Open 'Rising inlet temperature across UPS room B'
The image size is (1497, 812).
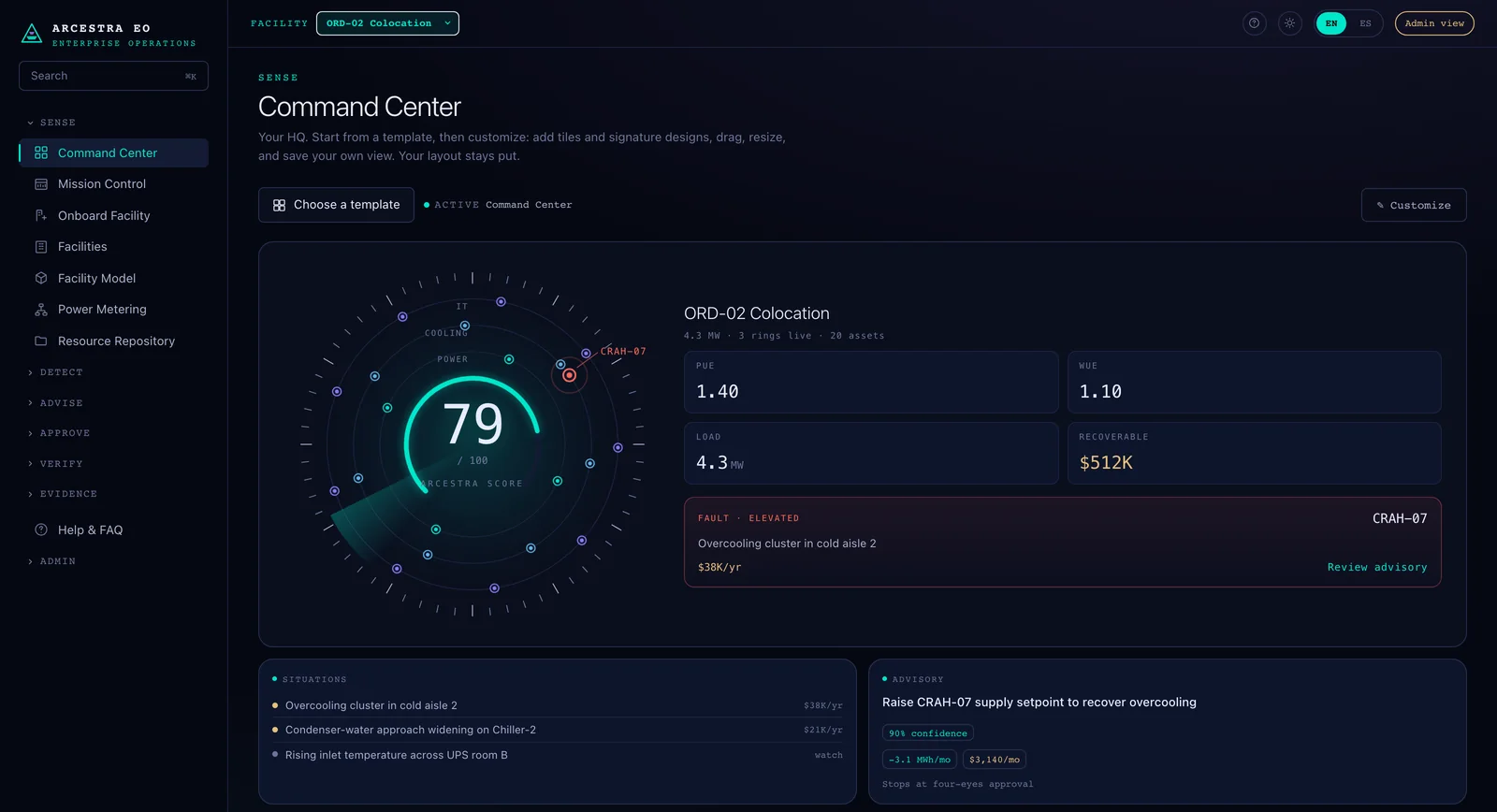click(x=557, y=755)
